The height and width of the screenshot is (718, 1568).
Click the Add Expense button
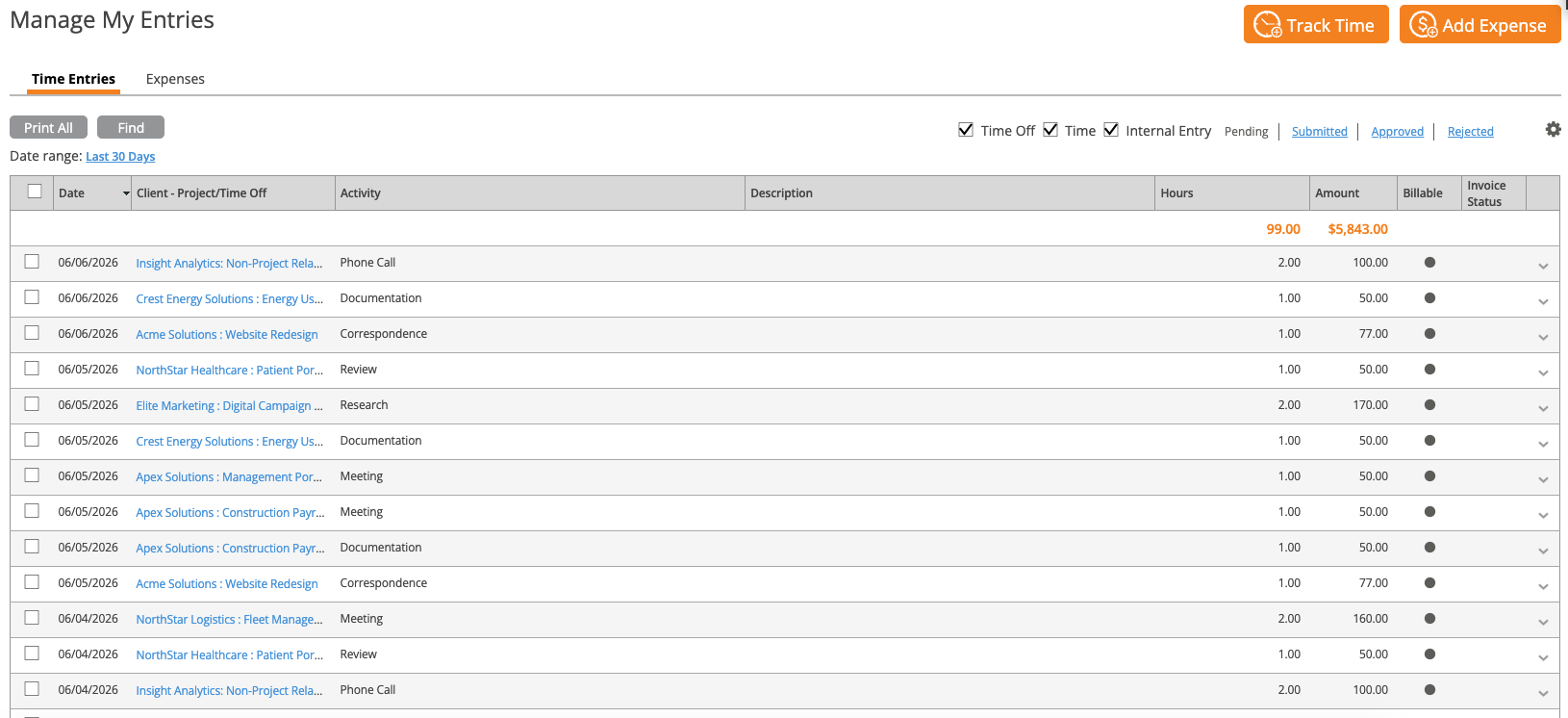1479,25
